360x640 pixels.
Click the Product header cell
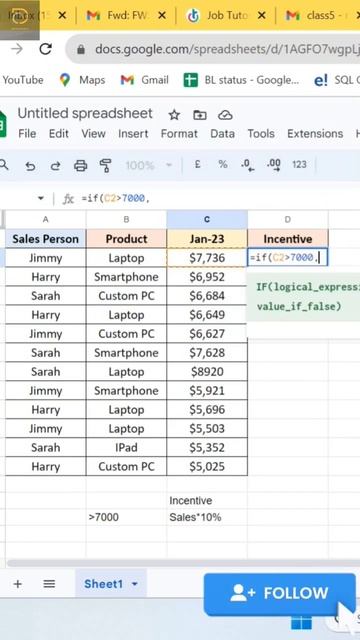coord(126,239)
